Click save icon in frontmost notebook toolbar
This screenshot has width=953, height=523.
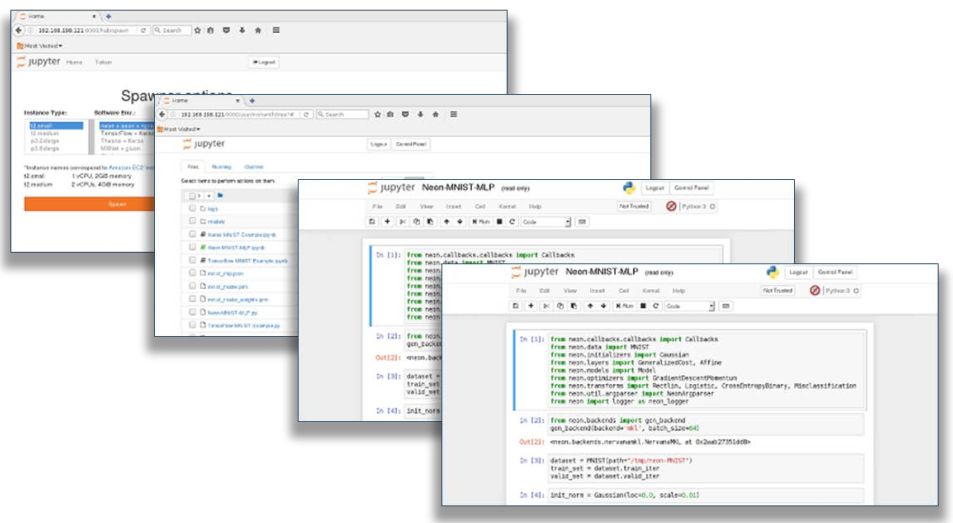tap(518, 305)
